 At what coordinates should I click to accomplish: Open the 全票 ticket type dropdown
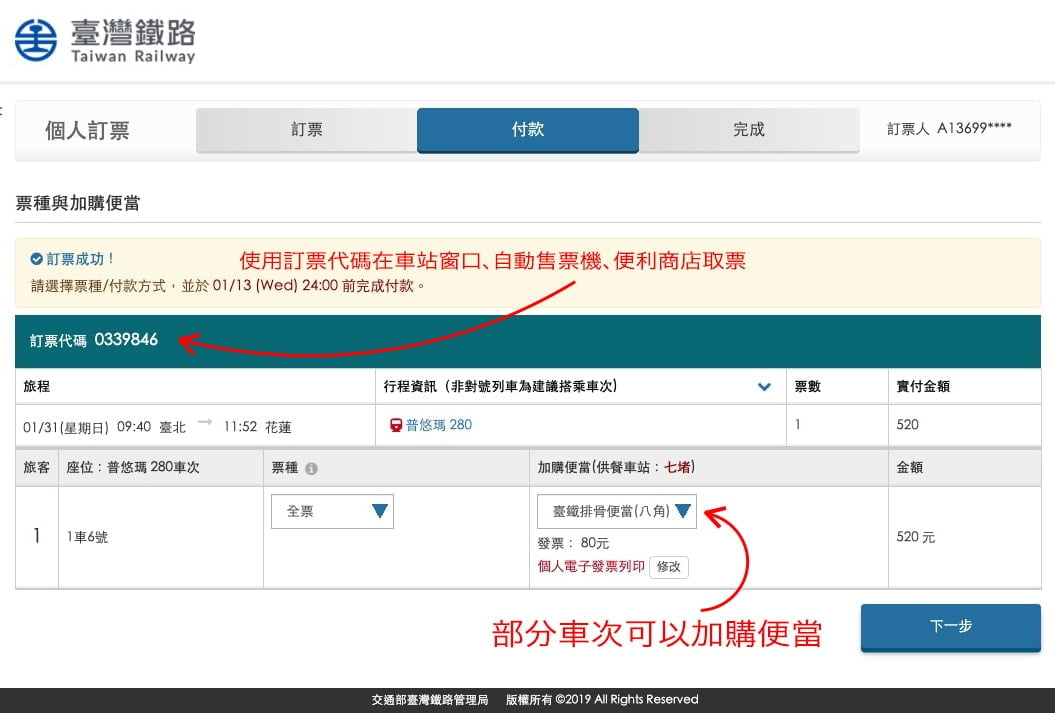[x=332, y=511]
